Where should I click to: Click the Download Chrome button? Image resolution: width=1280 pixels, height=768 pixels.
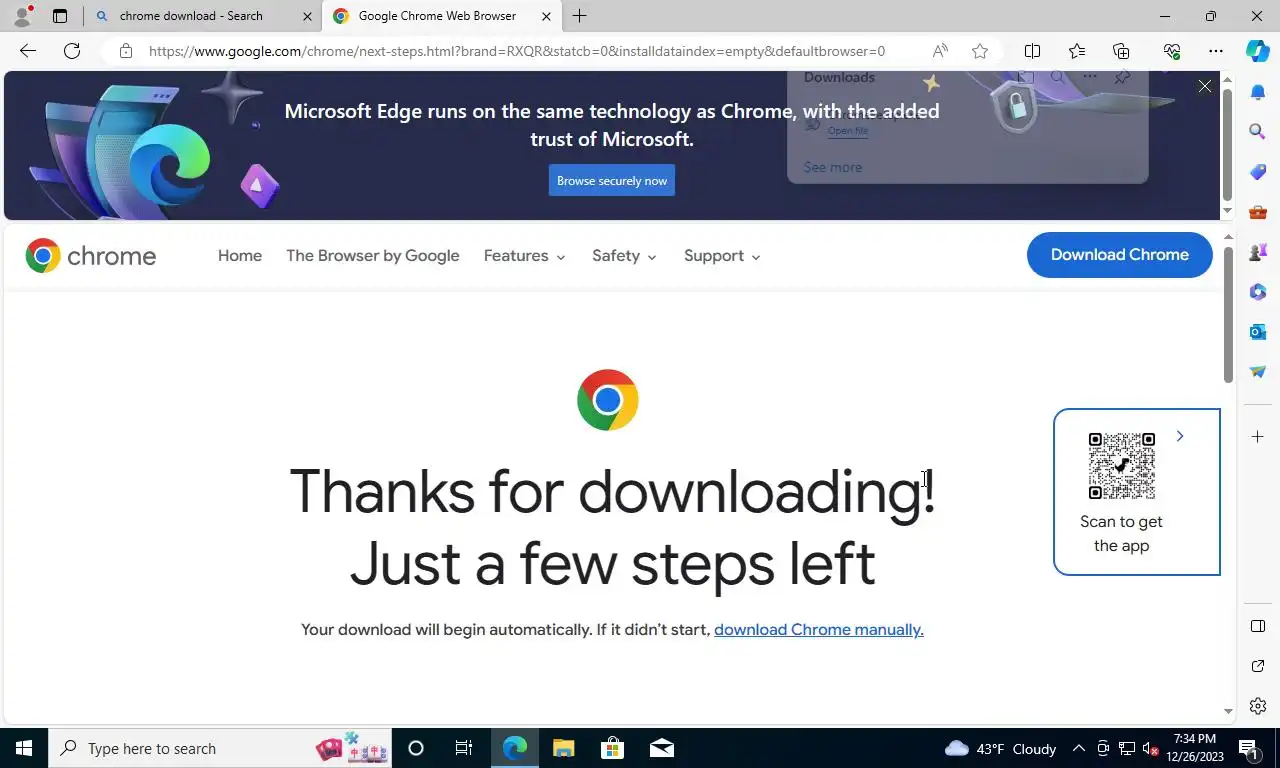click(x=1120, y=255)
